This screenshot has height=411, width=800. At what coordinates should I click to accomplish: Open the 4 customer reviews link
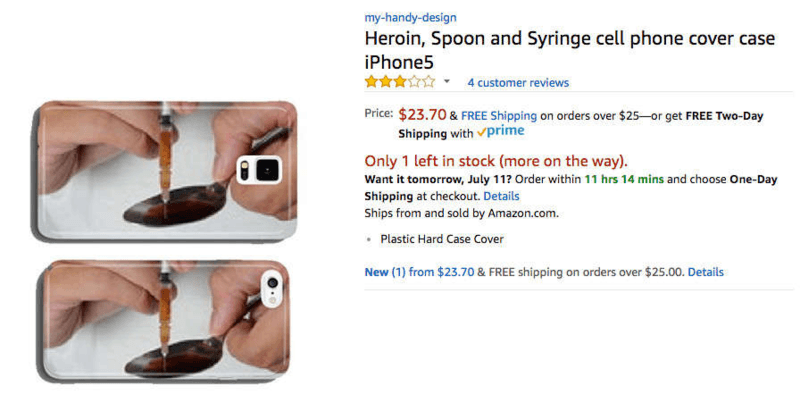(x=517, y=82)
